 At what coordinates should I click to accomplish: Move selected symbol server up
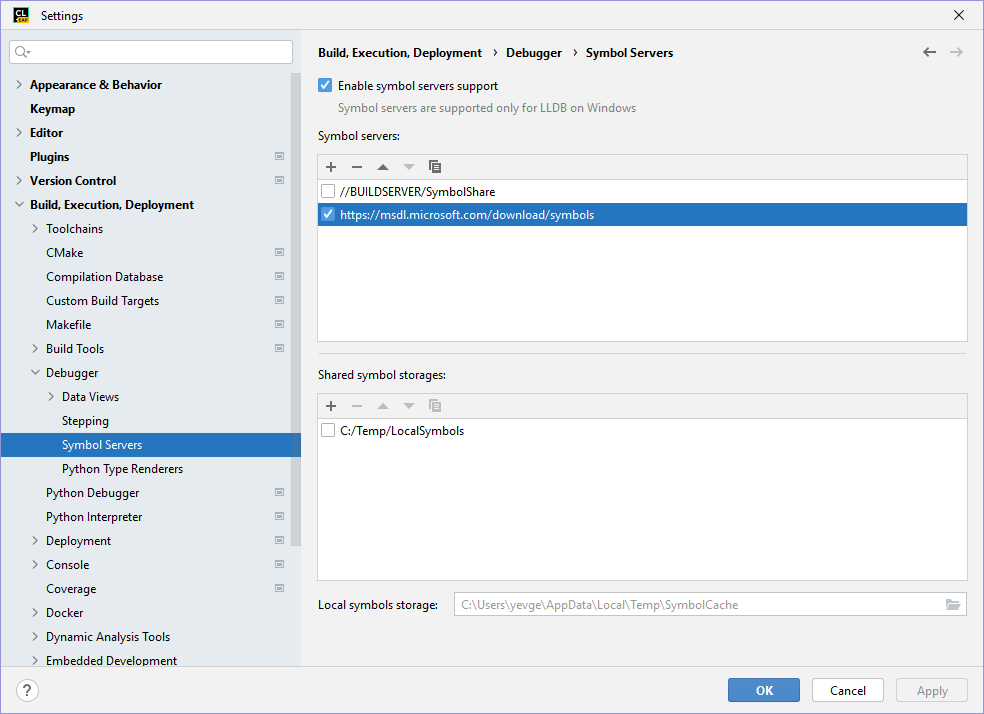point(383,167)
